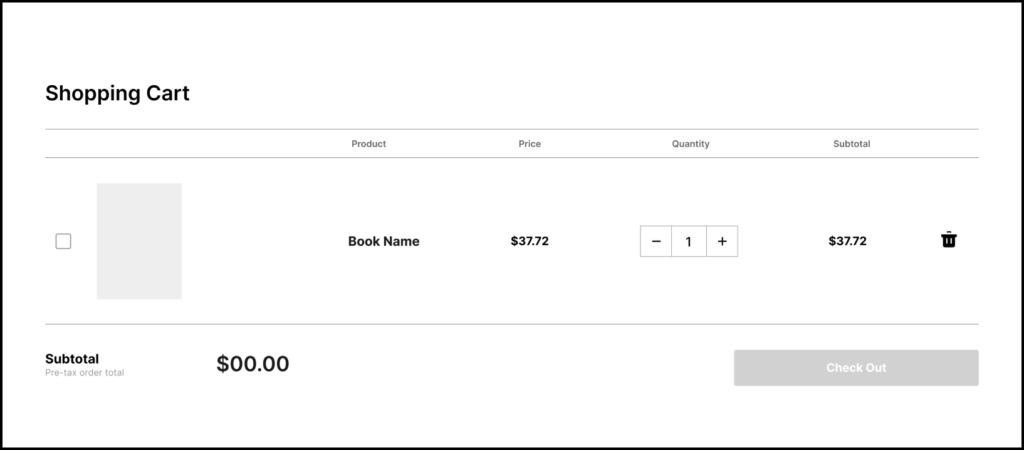Click the Subtotal column header
This screenshot has width=1024, height=450.
tap(851, 144)
